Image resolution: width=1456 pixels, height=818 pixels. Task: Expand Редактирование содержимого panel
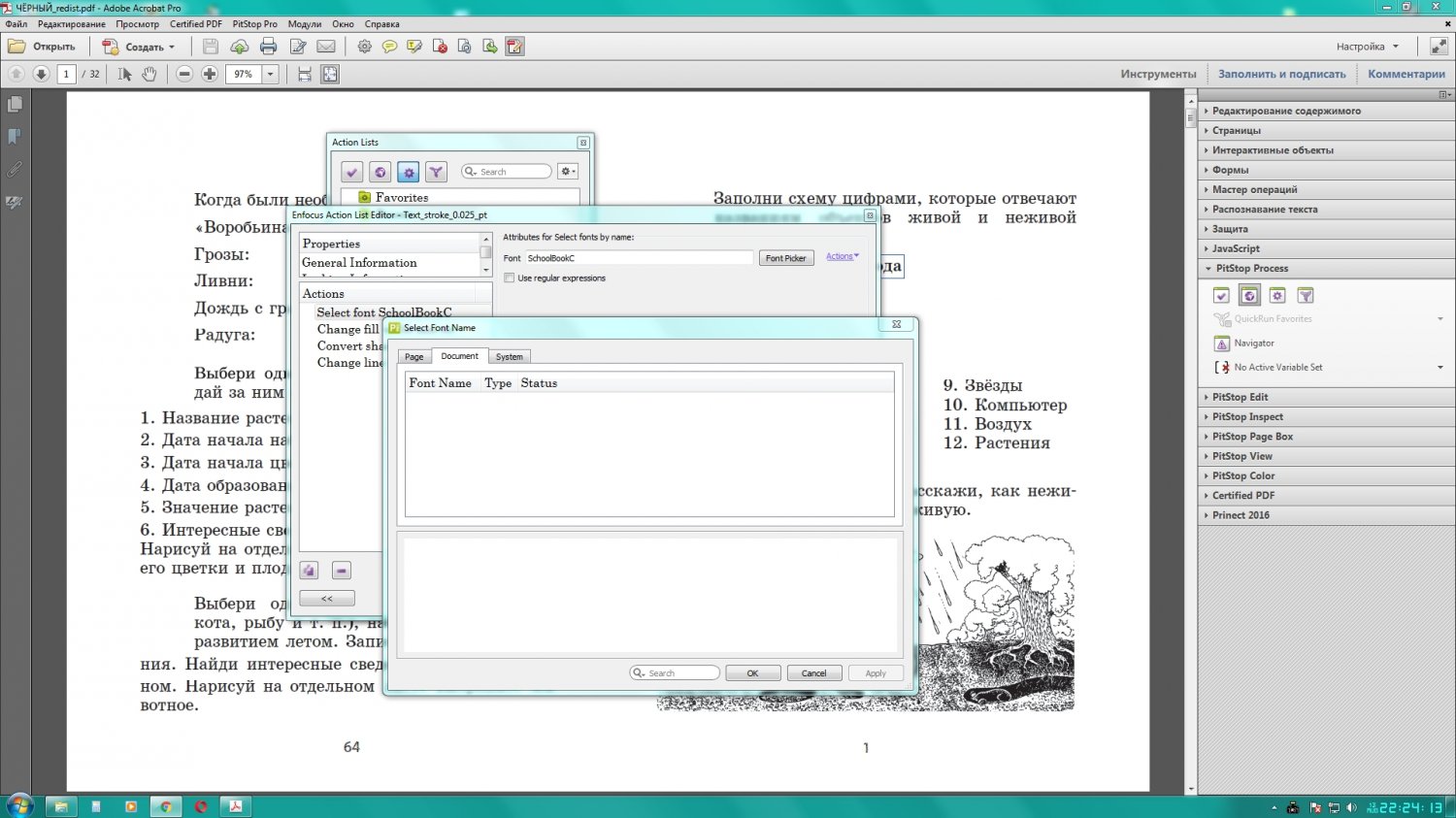point(1325,111)
